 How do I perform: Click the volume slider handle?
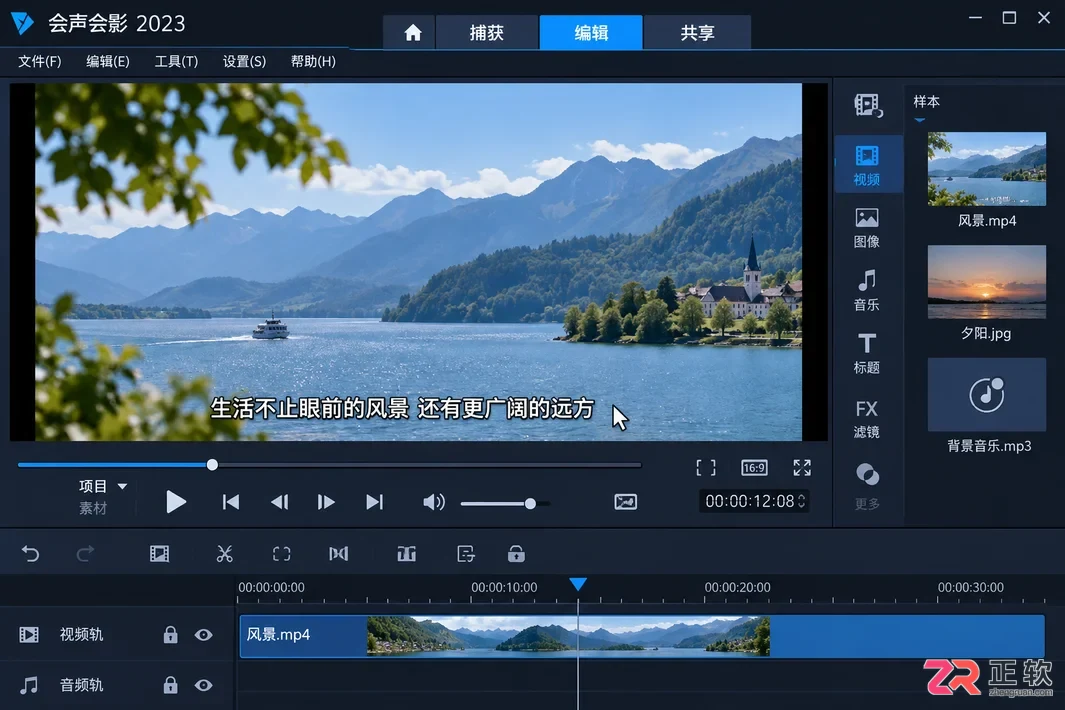coord(530,503)
